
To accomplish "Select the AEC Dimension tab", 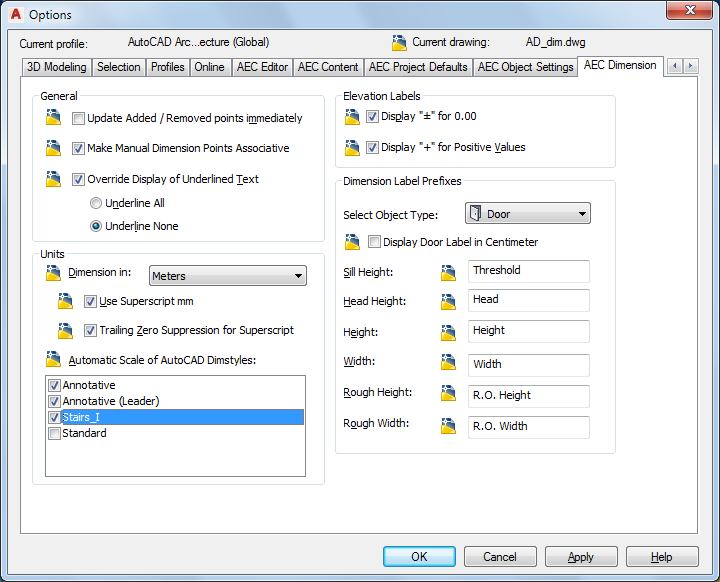I will (620, 66).
